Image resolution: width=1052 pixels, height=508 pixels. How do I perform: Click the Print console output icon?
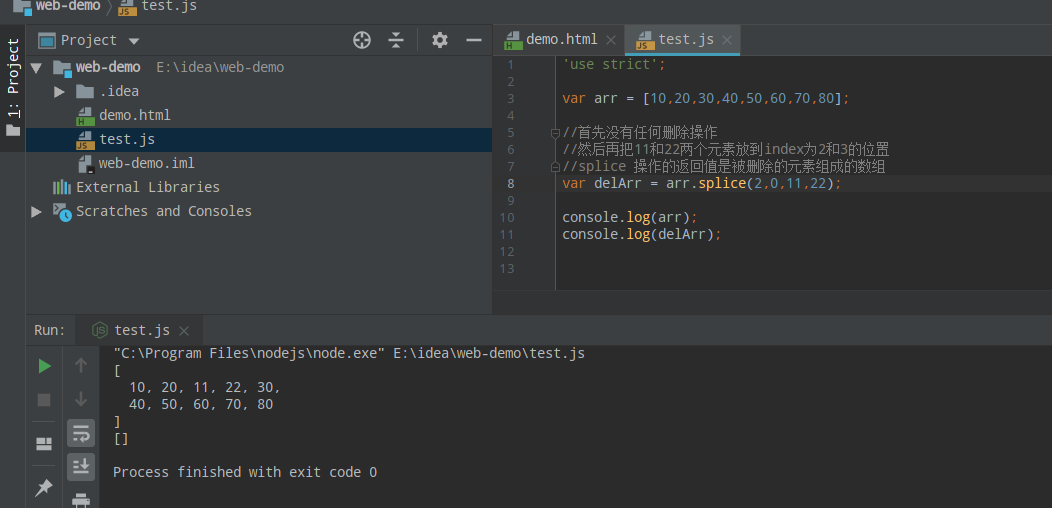81,500
